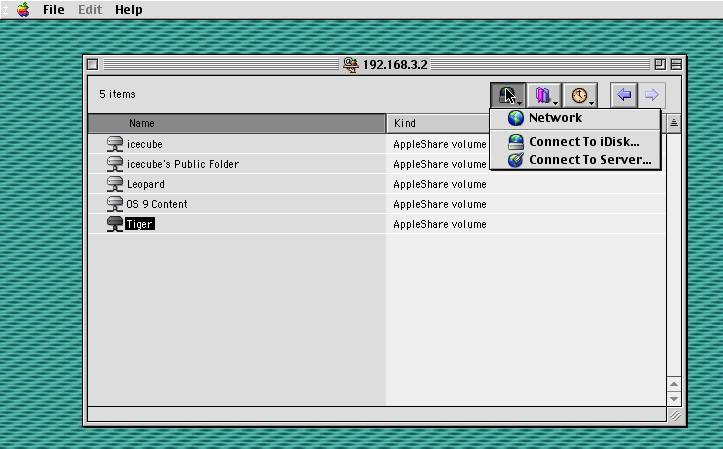Click the scrollbar up arrow

click(674, 384)
